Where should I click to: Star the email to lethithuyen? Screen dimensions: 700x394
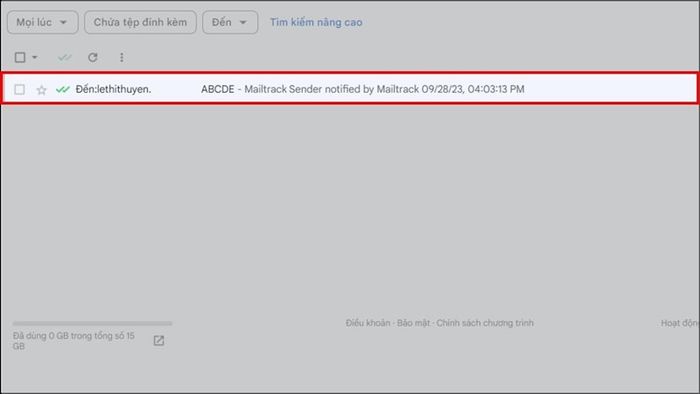coord(42,90)
